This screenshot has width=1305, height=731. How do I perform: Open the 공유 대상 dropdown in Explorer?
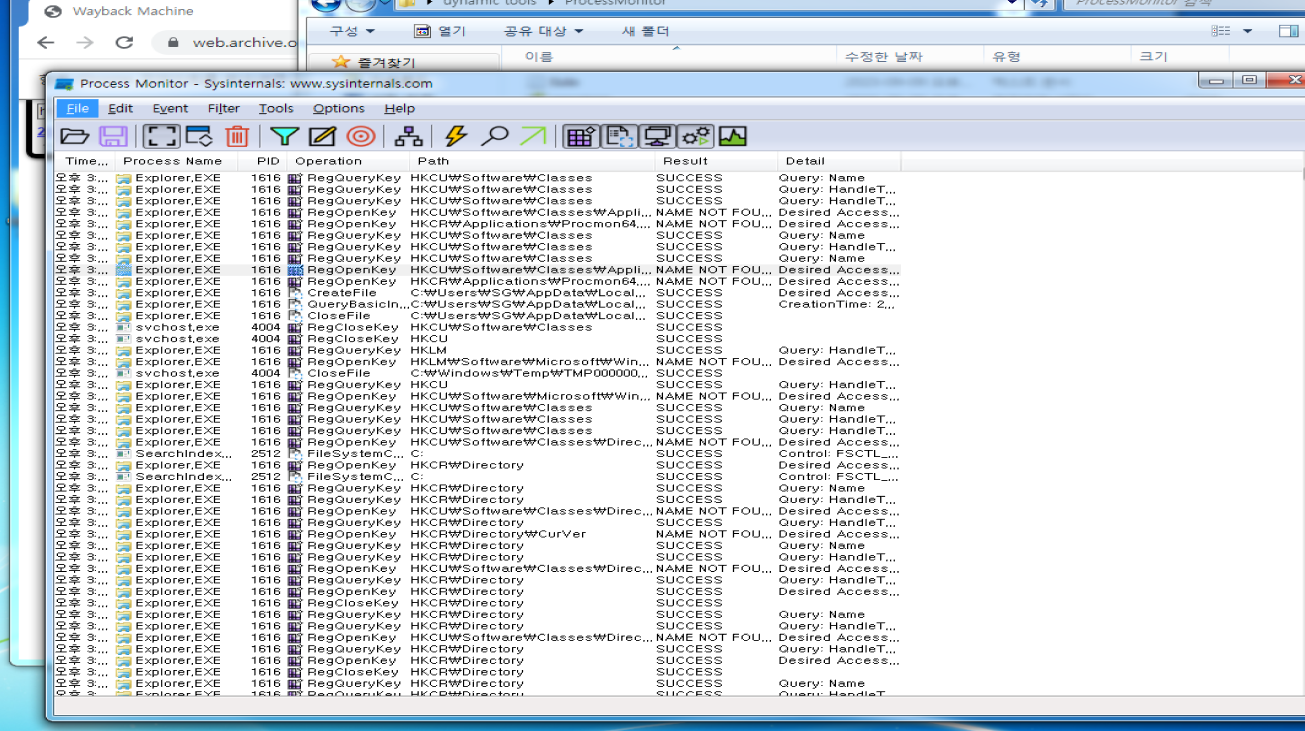pyautogui.click(x=544, y=31)
